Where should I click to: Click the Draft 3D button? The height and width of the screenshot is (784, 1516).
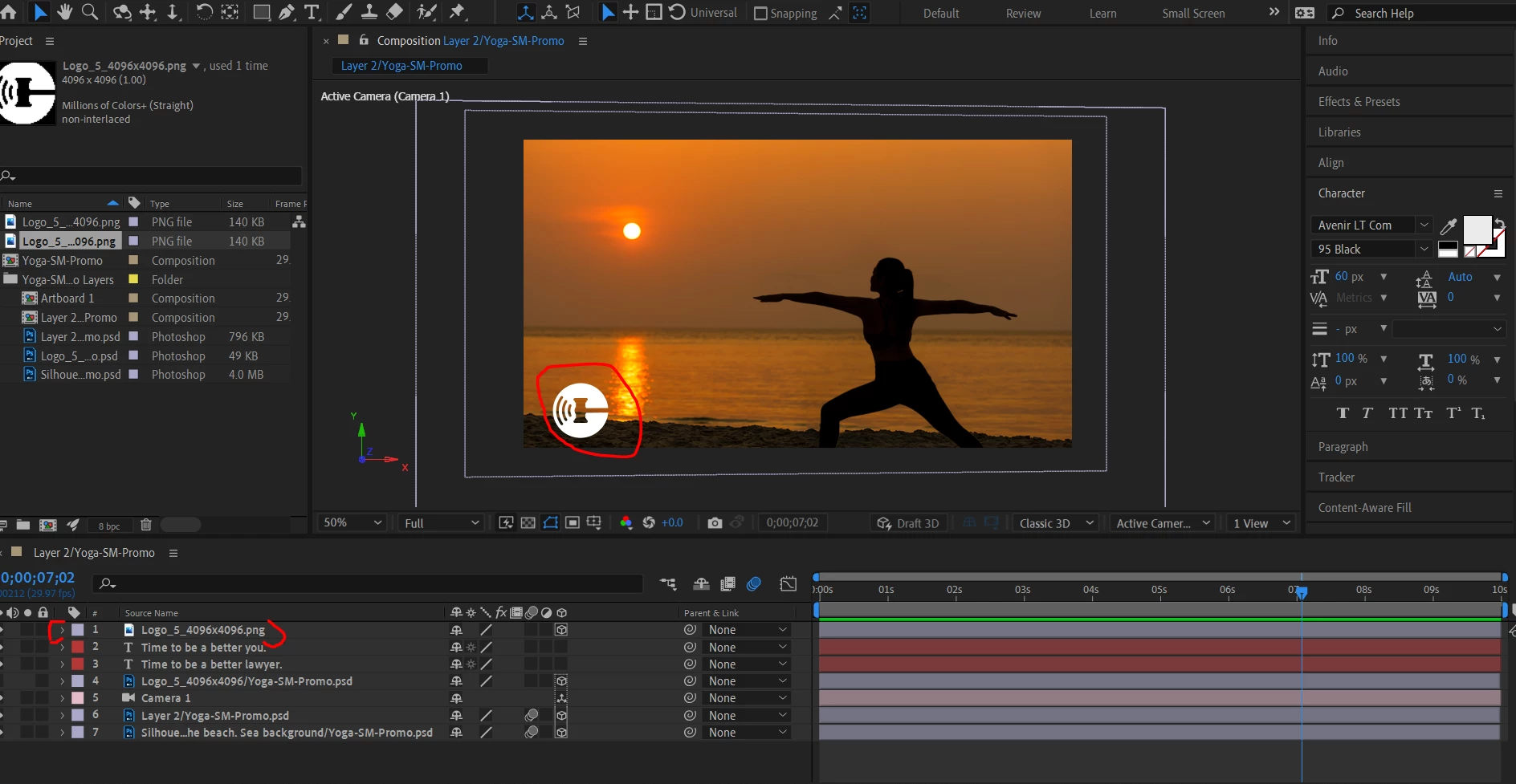[x=908, y=523]
